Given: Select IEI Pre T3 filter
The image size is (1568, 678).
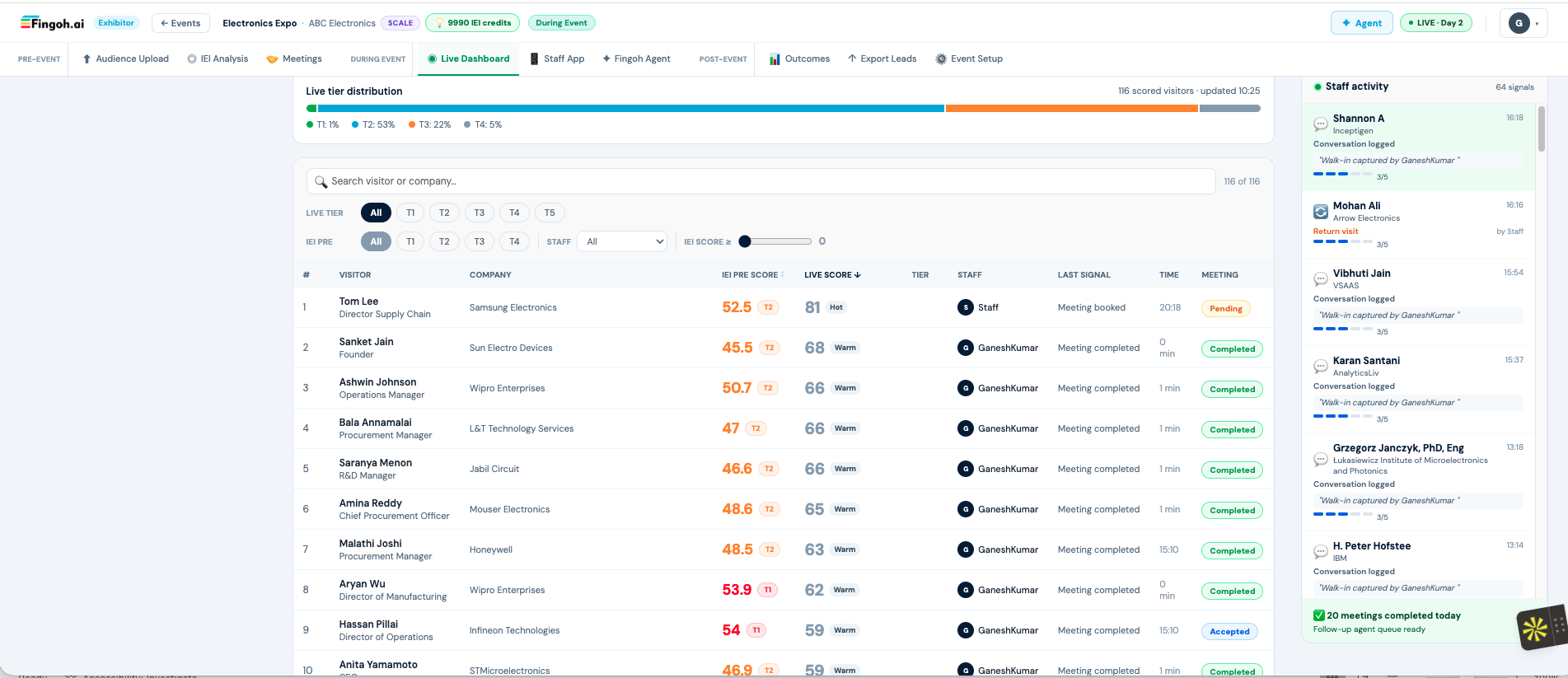Looking at the screenshot, I should click(x=480, y=241).
